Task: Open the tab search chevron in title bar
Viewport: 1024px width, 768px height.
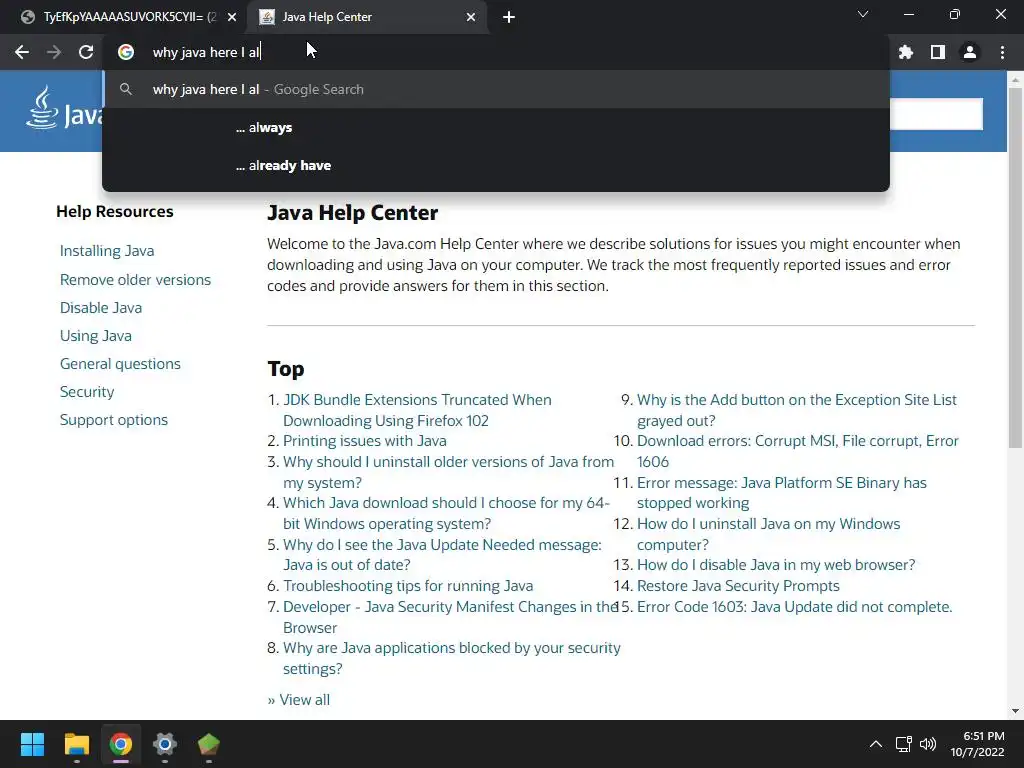Action: 863,14
